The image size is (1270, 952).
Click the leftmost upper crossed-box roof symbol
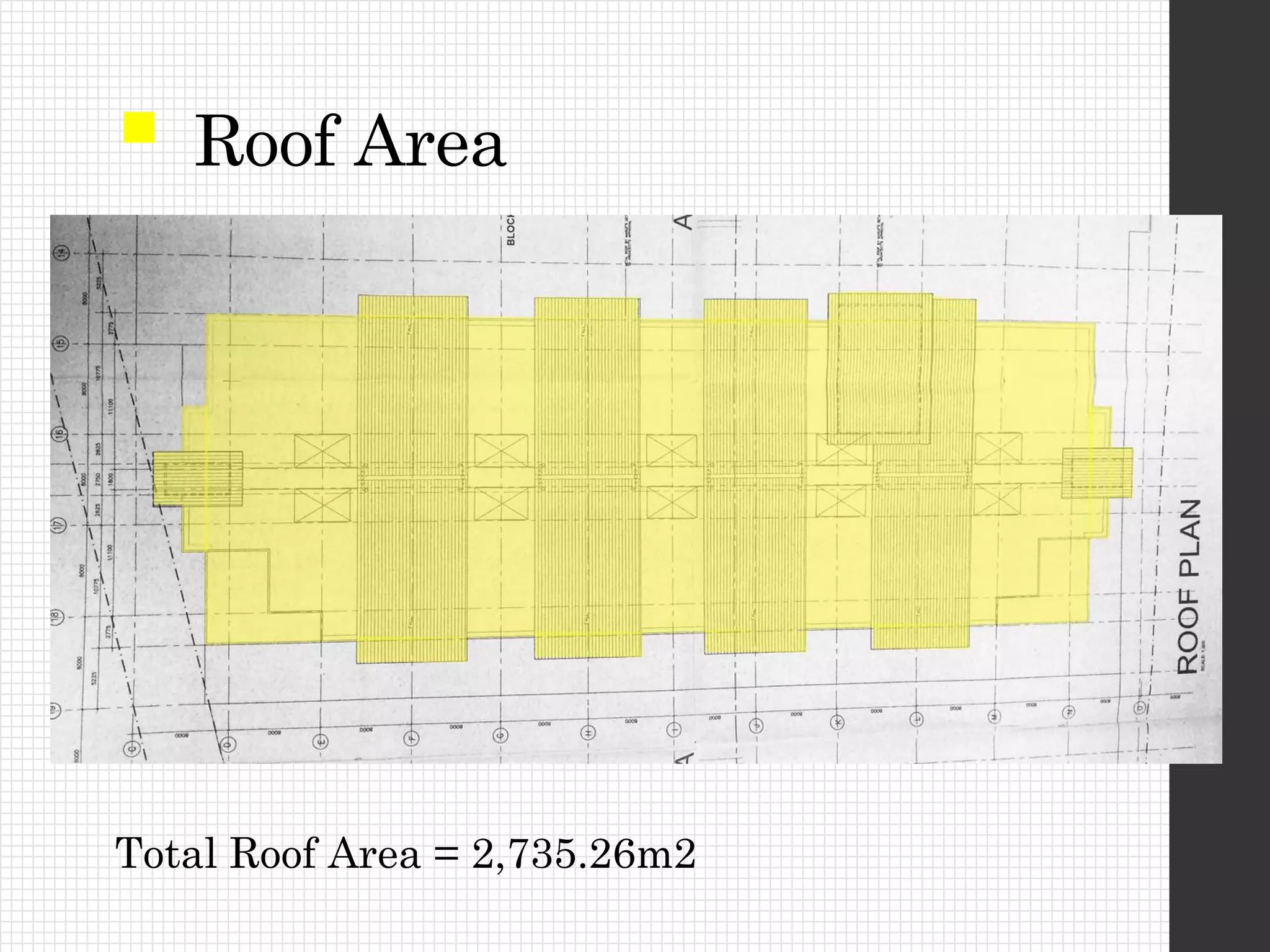tap(322, 451)
